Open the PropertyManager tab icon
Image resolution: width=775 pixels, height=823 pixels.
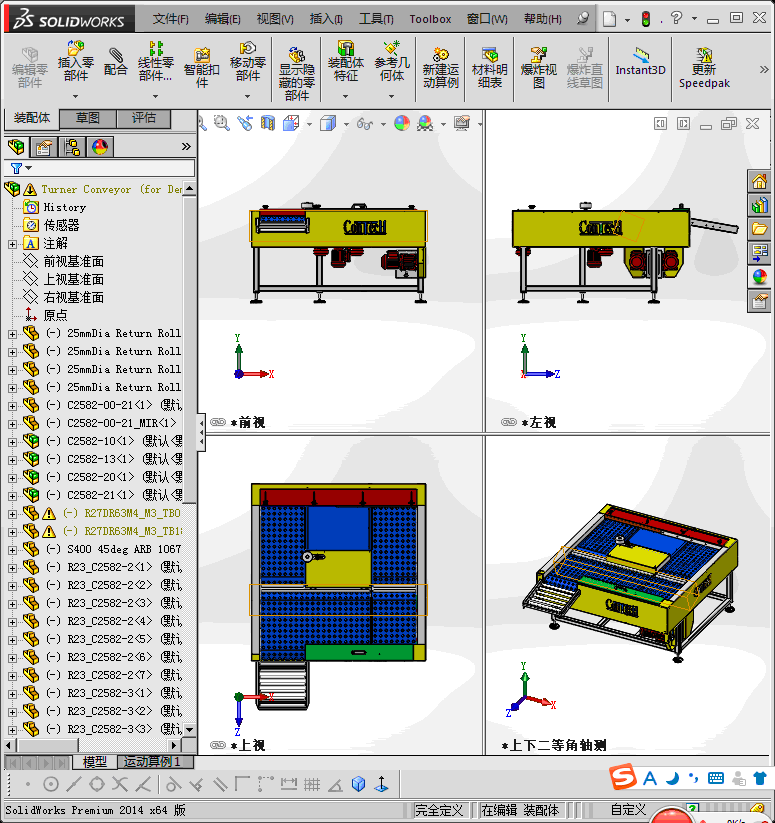(x=44, y=146)
